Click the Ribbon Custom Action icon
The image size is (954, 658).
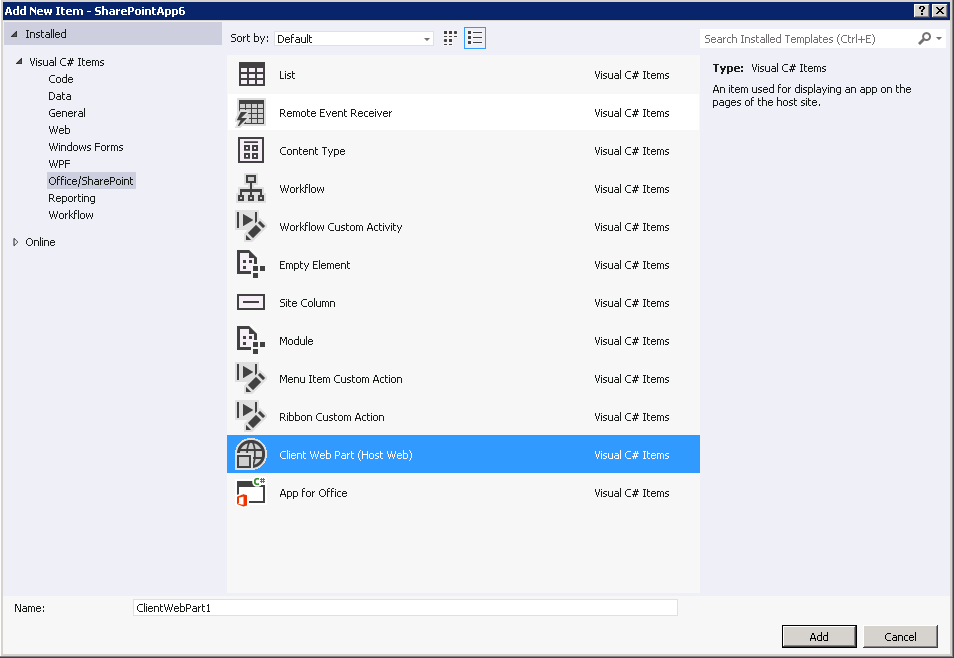pos(251,416)
